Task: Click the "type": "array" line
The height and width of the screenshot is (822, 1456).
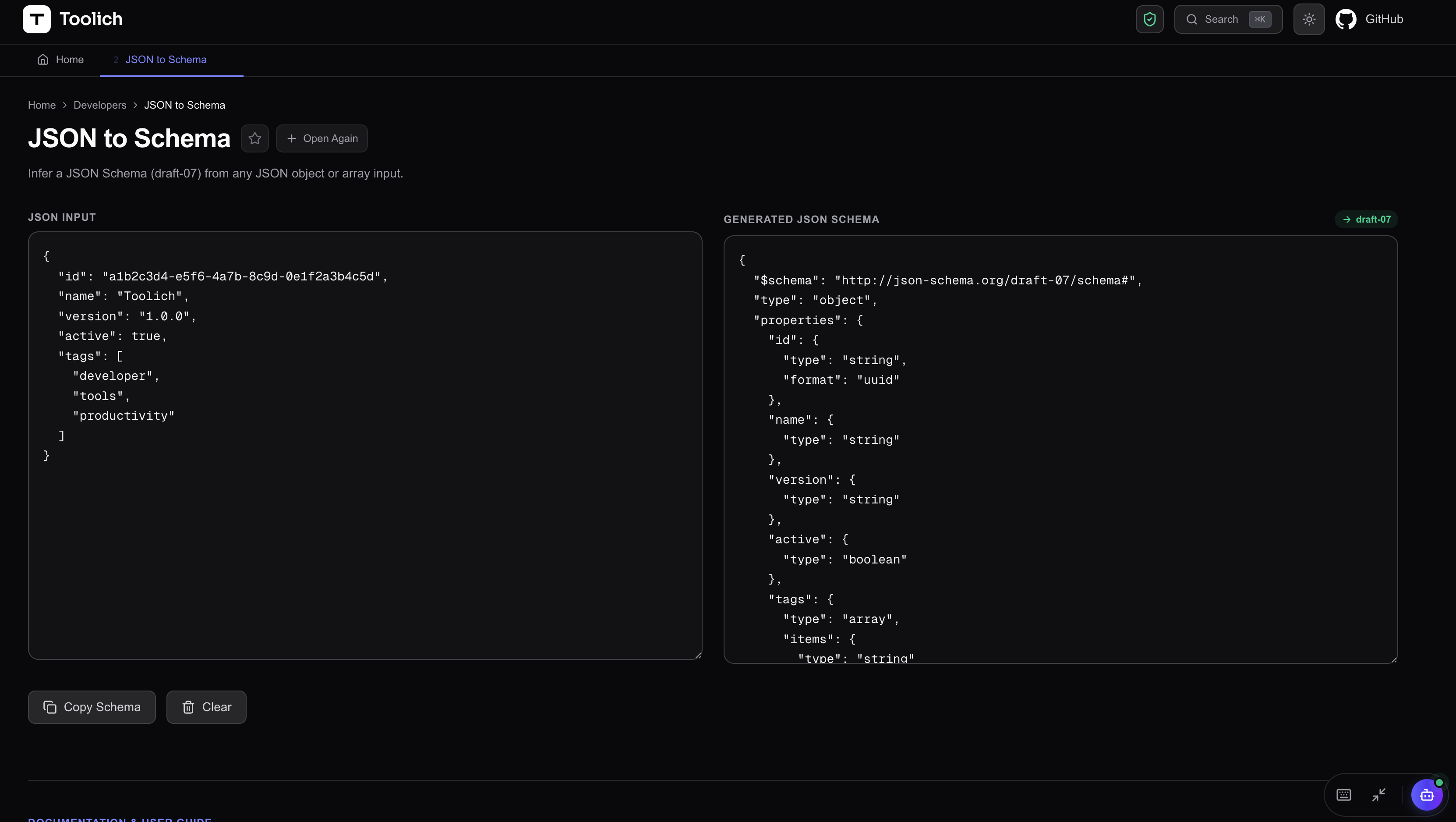Action: 841,620
